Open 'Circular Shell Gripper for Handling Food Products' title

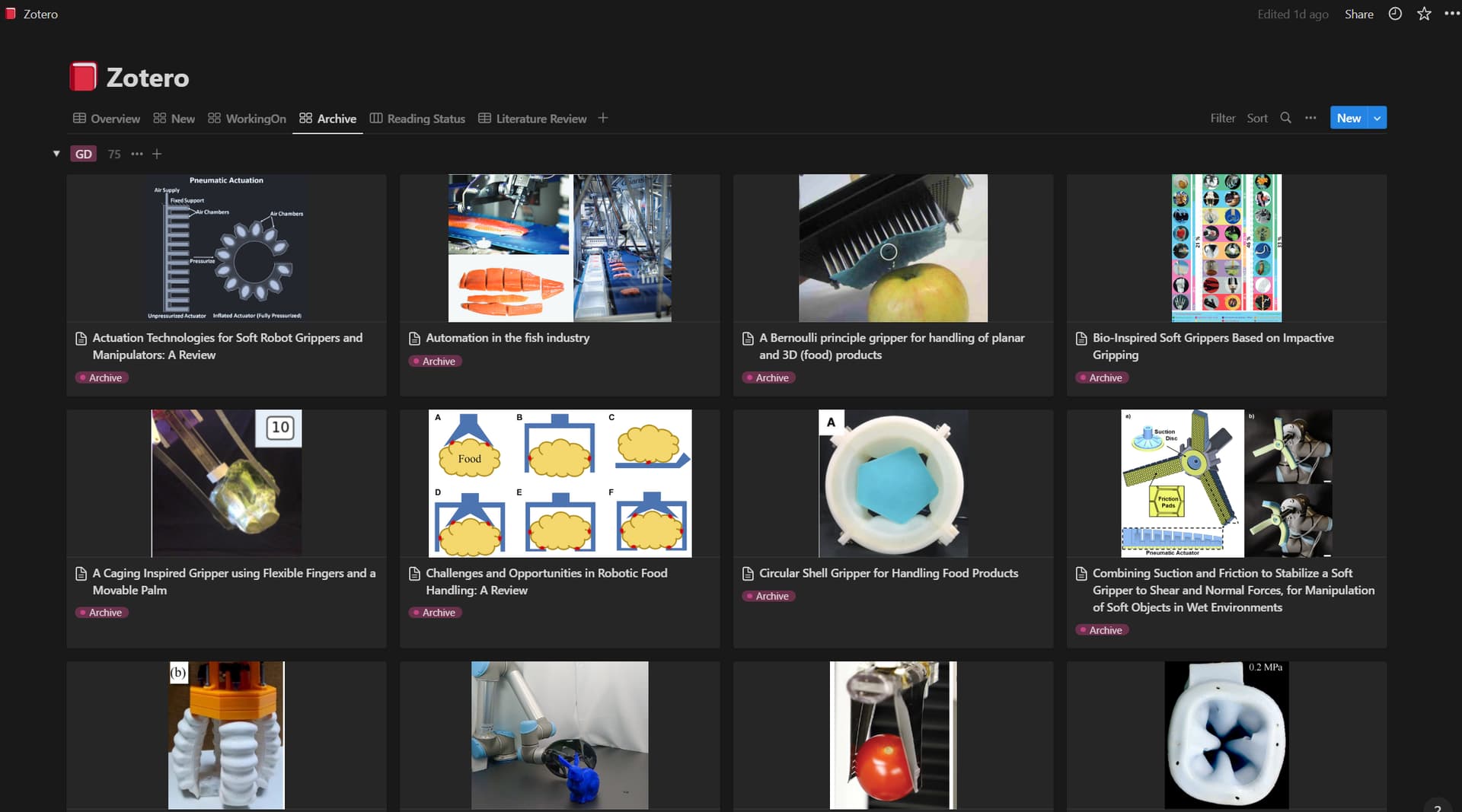(888, 573)
